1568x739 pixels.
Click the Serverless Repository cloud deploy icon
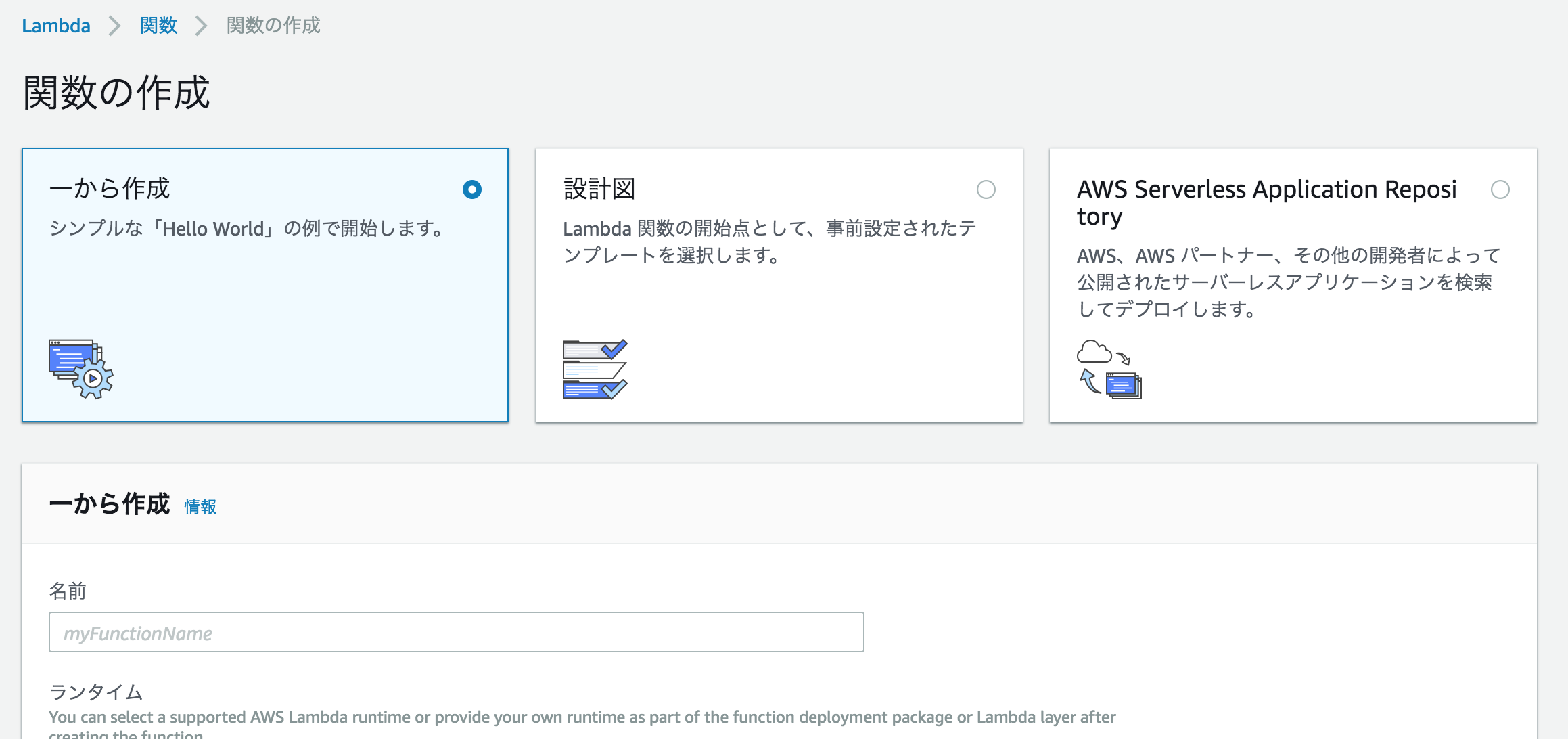pyautogui.click(x=1109, y=369)
